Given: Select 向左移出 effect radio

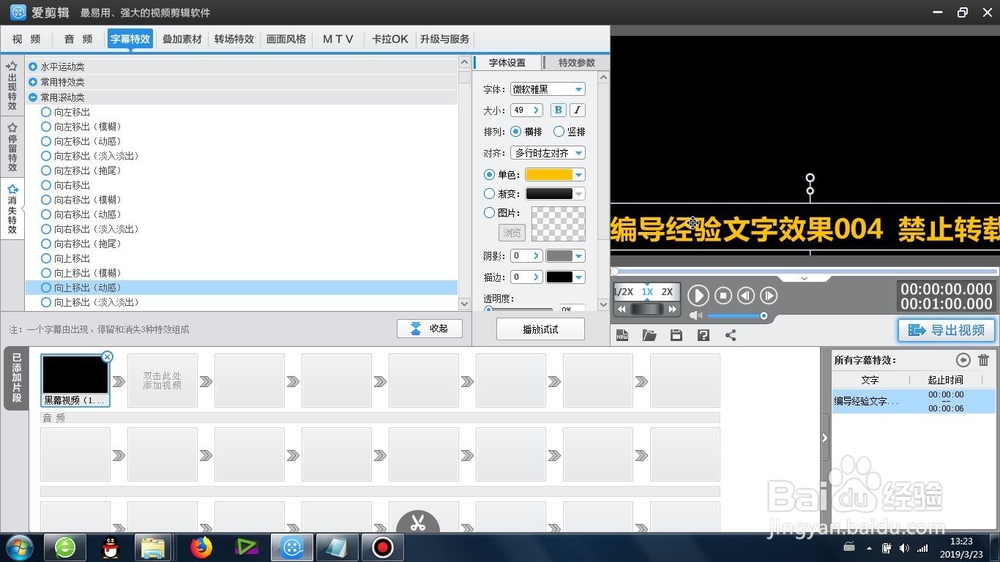Looking at the screenshot, I should point(46,112).
